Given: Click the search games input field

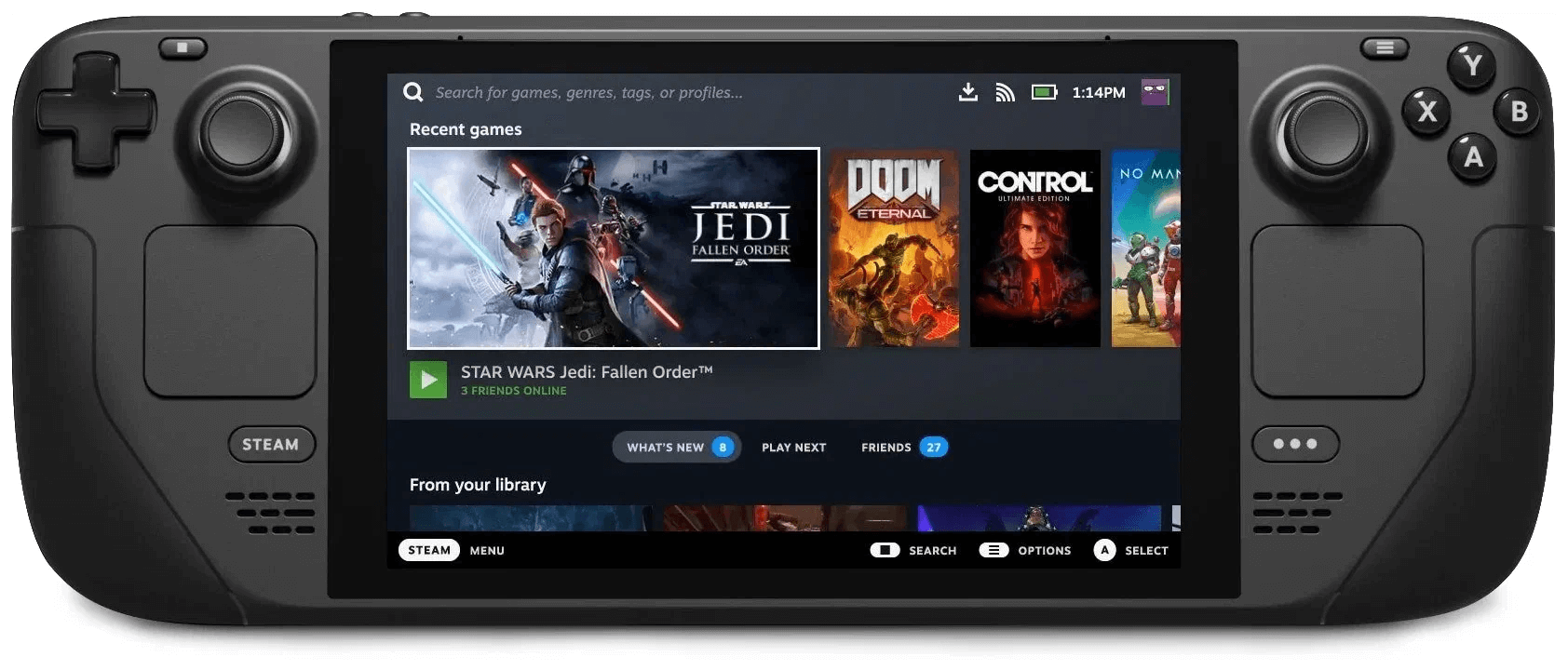Looking at the screenshot, I should (x=588, y=92).
